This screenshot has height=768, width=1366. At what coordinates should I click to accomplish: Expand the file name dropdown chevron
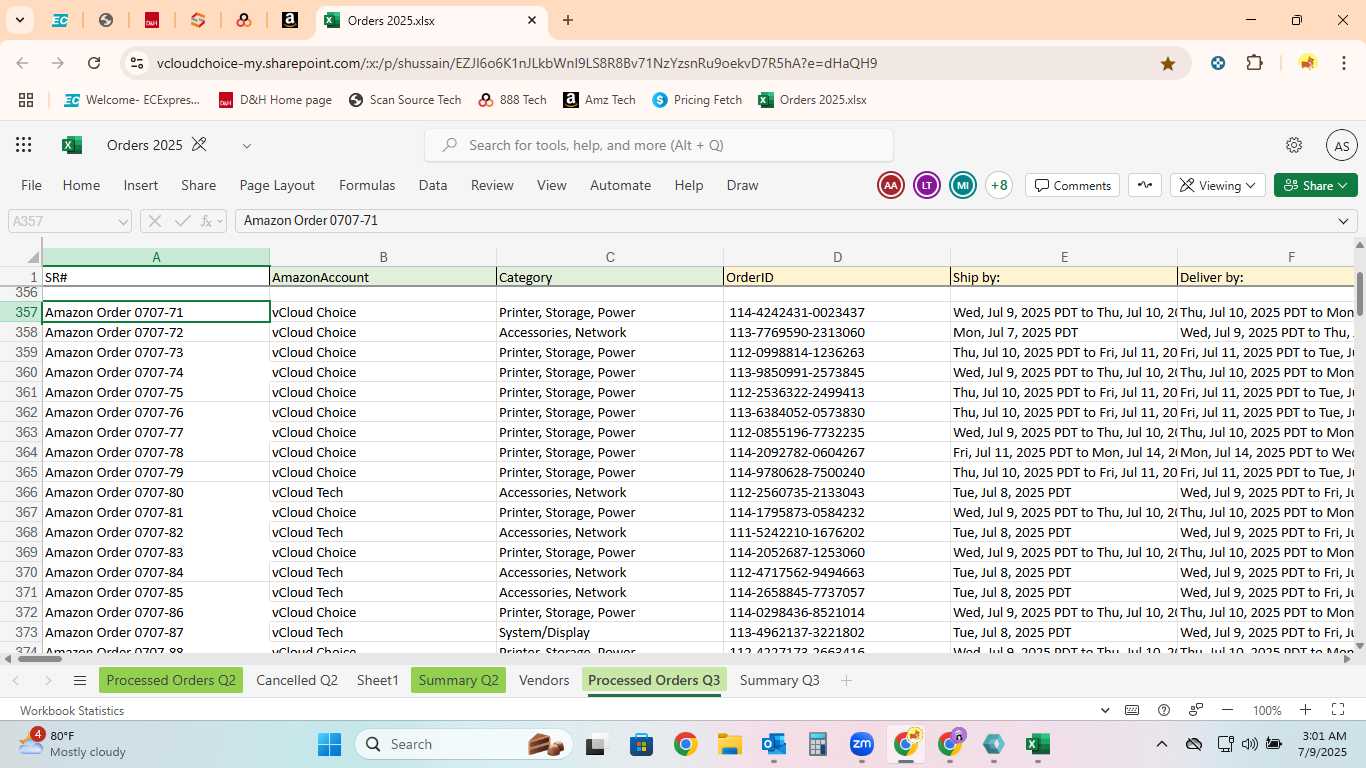(x=246, y=146)
